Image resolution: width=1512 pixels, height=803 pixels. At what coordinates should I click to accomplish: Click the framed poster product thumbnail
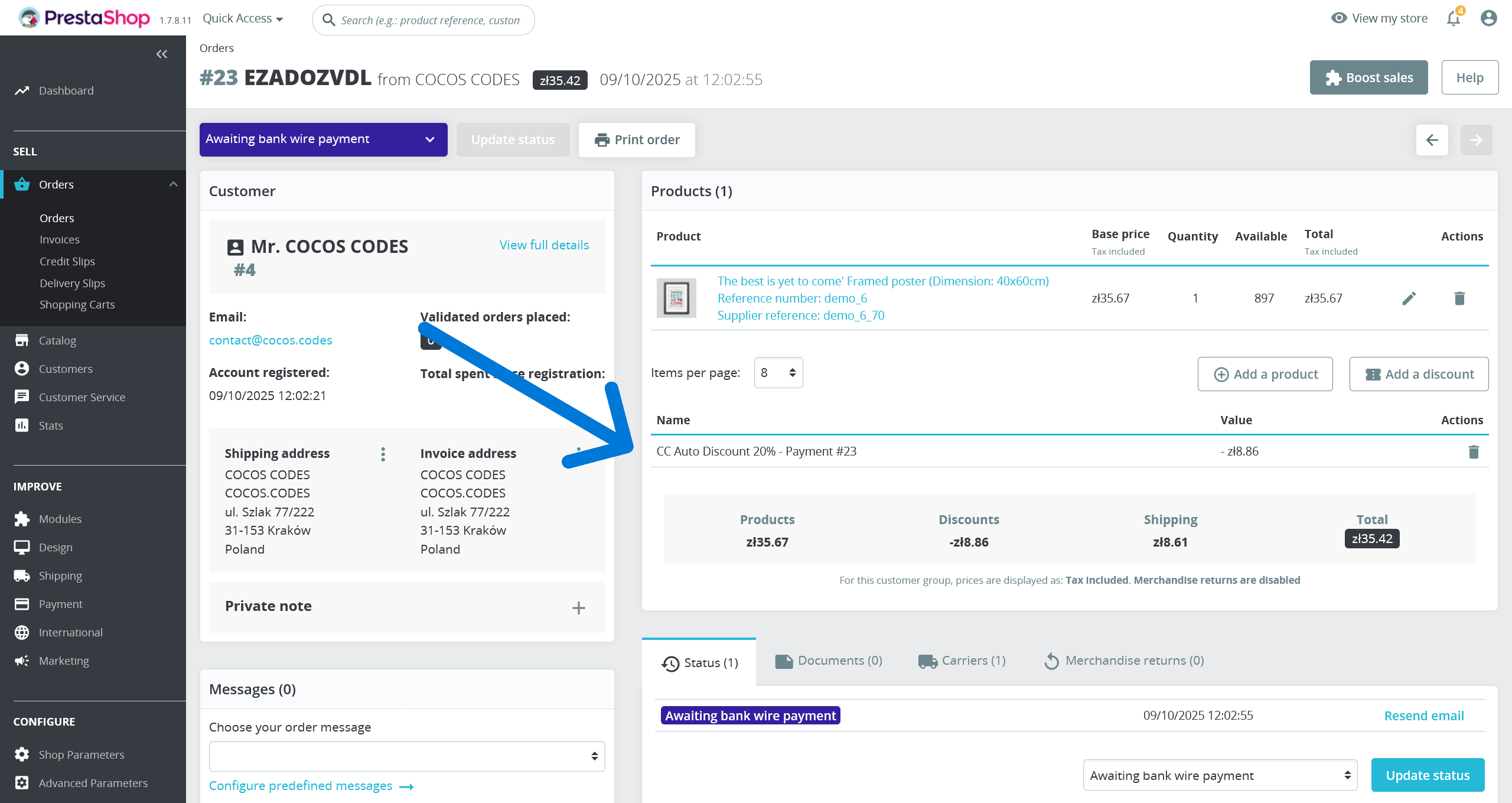[x=676, y=298]
